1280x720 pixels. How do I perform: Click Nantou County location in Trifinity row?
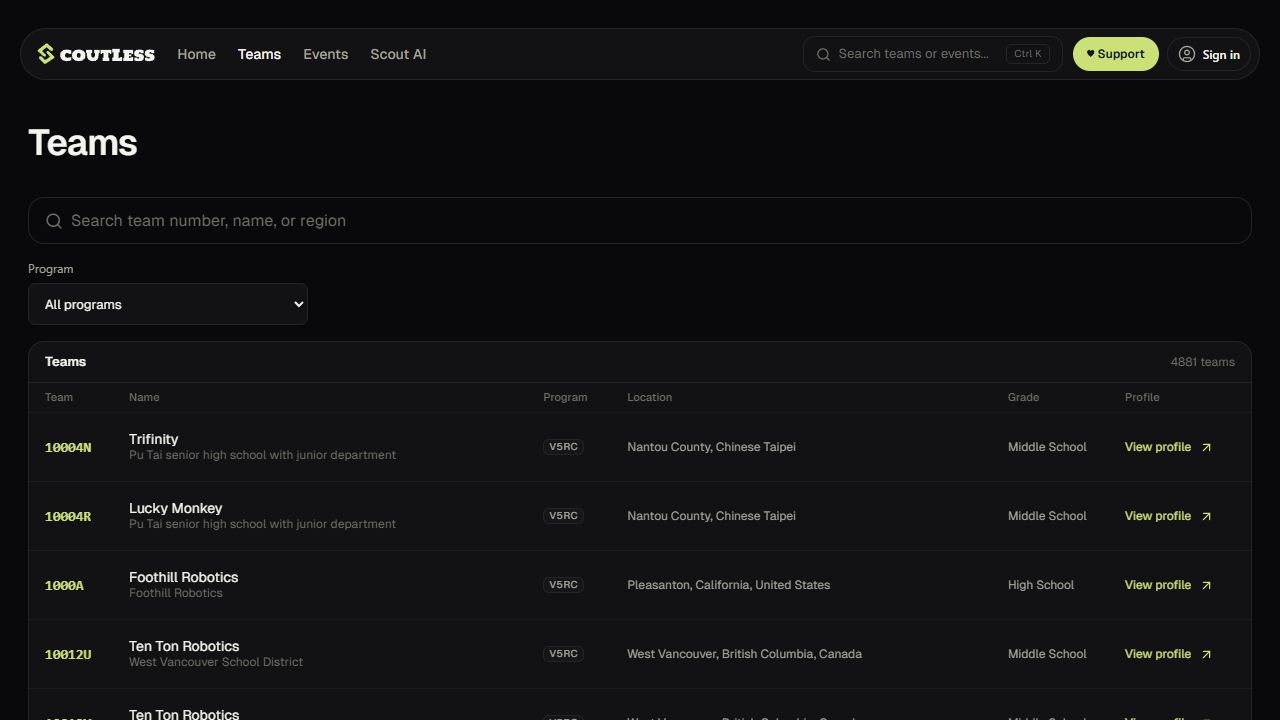(x=711, y=447)
